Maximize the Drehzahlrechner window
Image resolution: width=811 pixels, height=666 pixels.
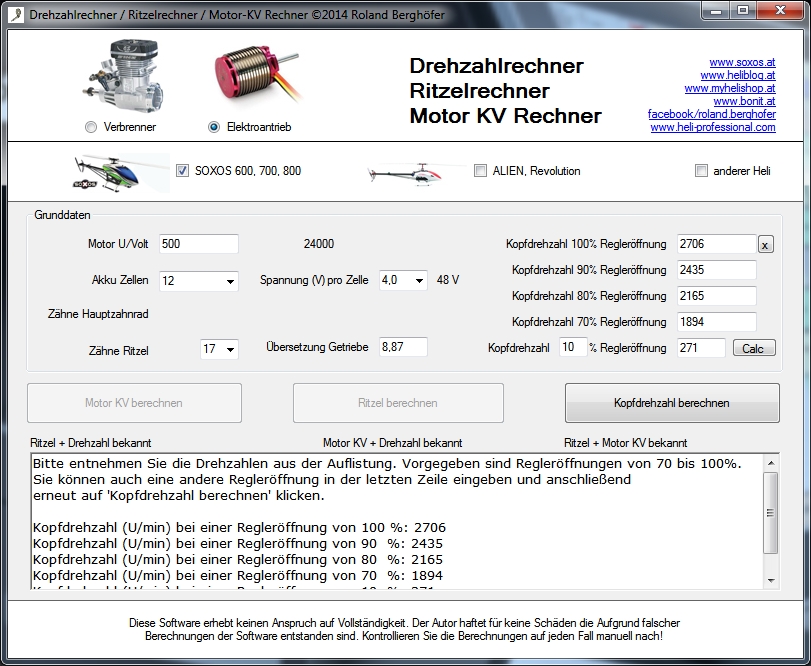(x=743, y=11)
